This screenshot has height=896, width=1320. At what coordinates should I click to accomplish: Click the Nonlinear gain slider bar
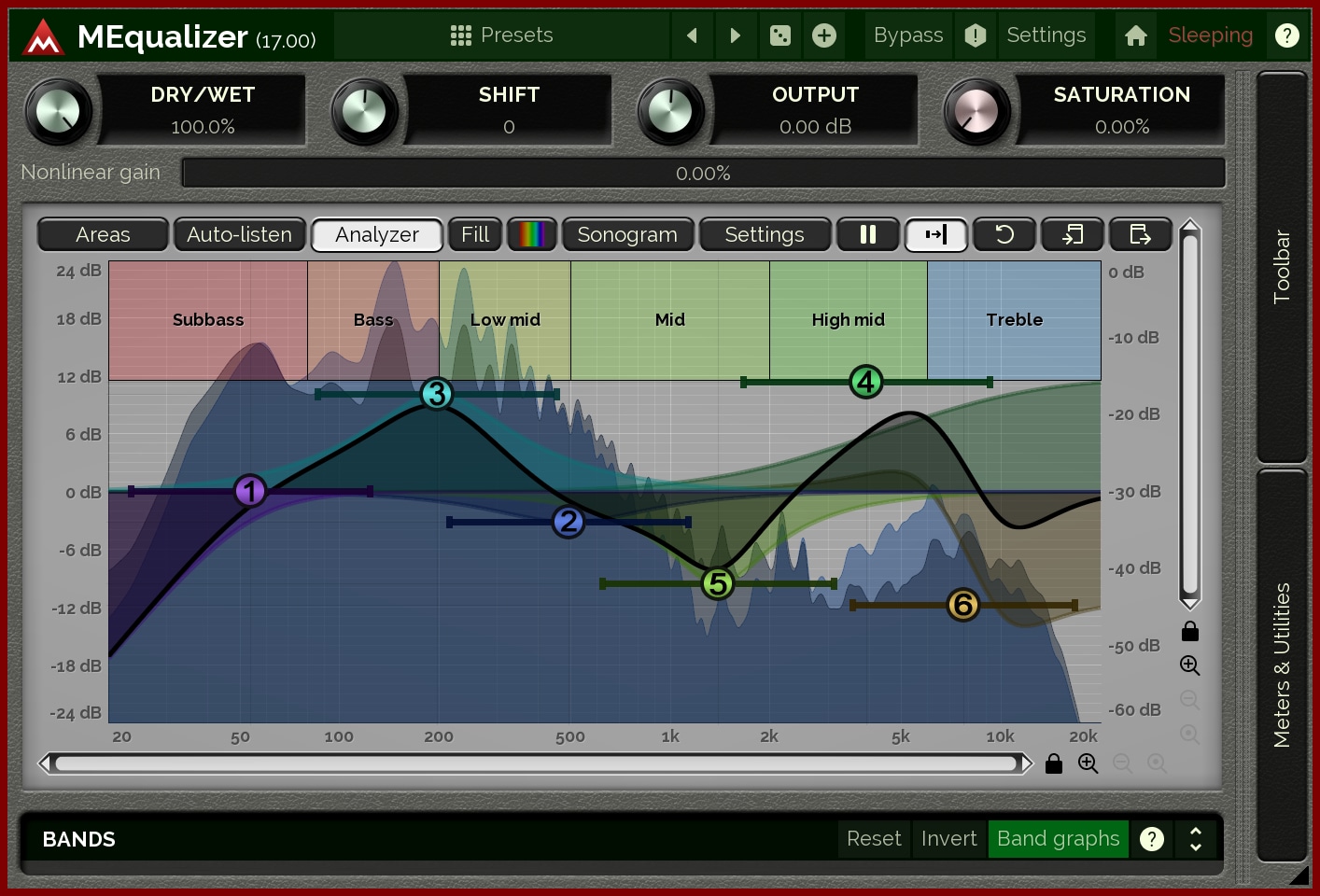coord(703,174)
